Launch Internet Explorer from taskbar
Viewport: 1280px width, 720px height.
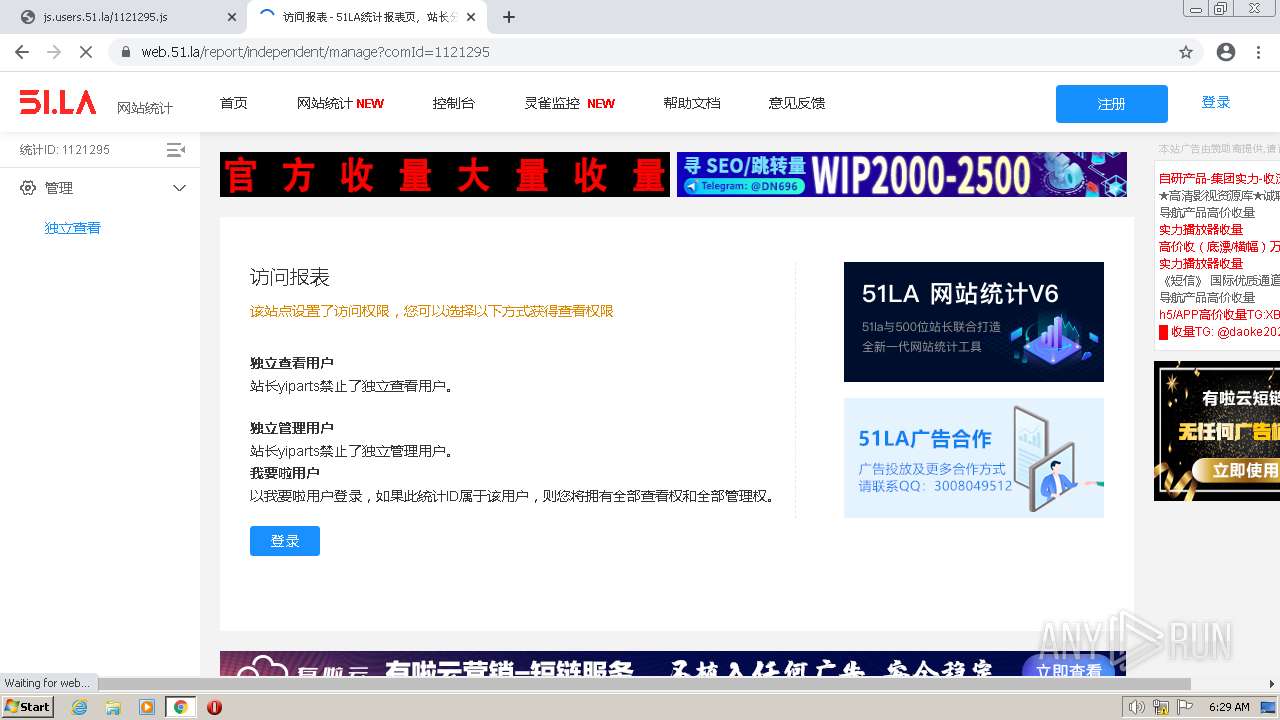pos(79,707)
